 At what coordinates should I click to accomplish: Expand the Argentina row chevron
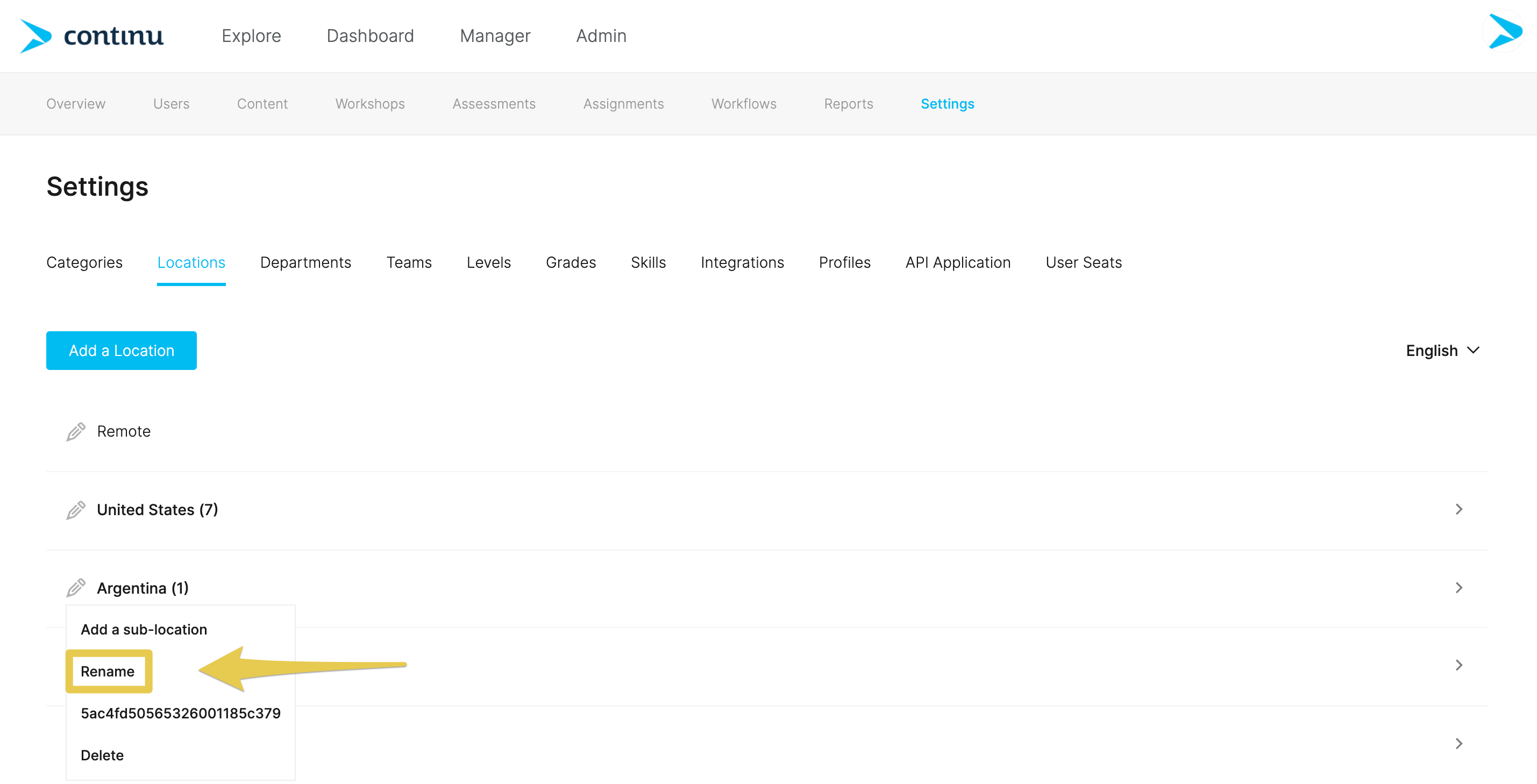click(x=1458, y=588)
